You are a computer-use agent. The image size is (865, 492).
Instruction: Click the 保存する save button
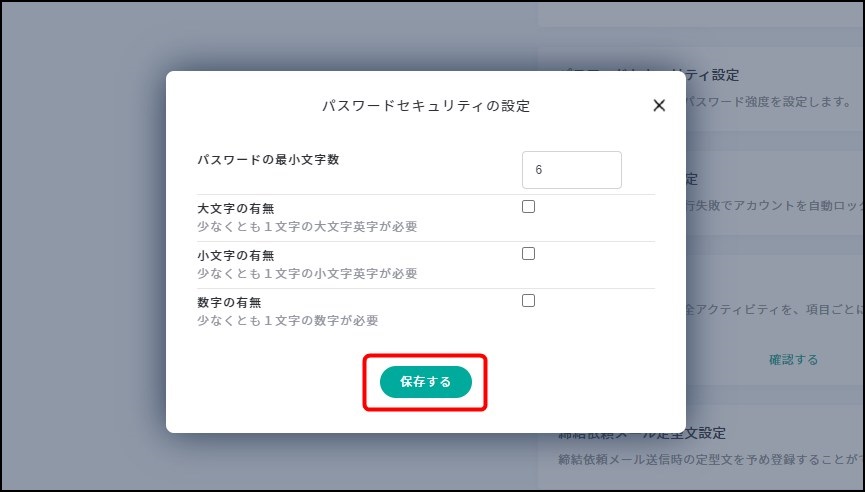[425, 382]
